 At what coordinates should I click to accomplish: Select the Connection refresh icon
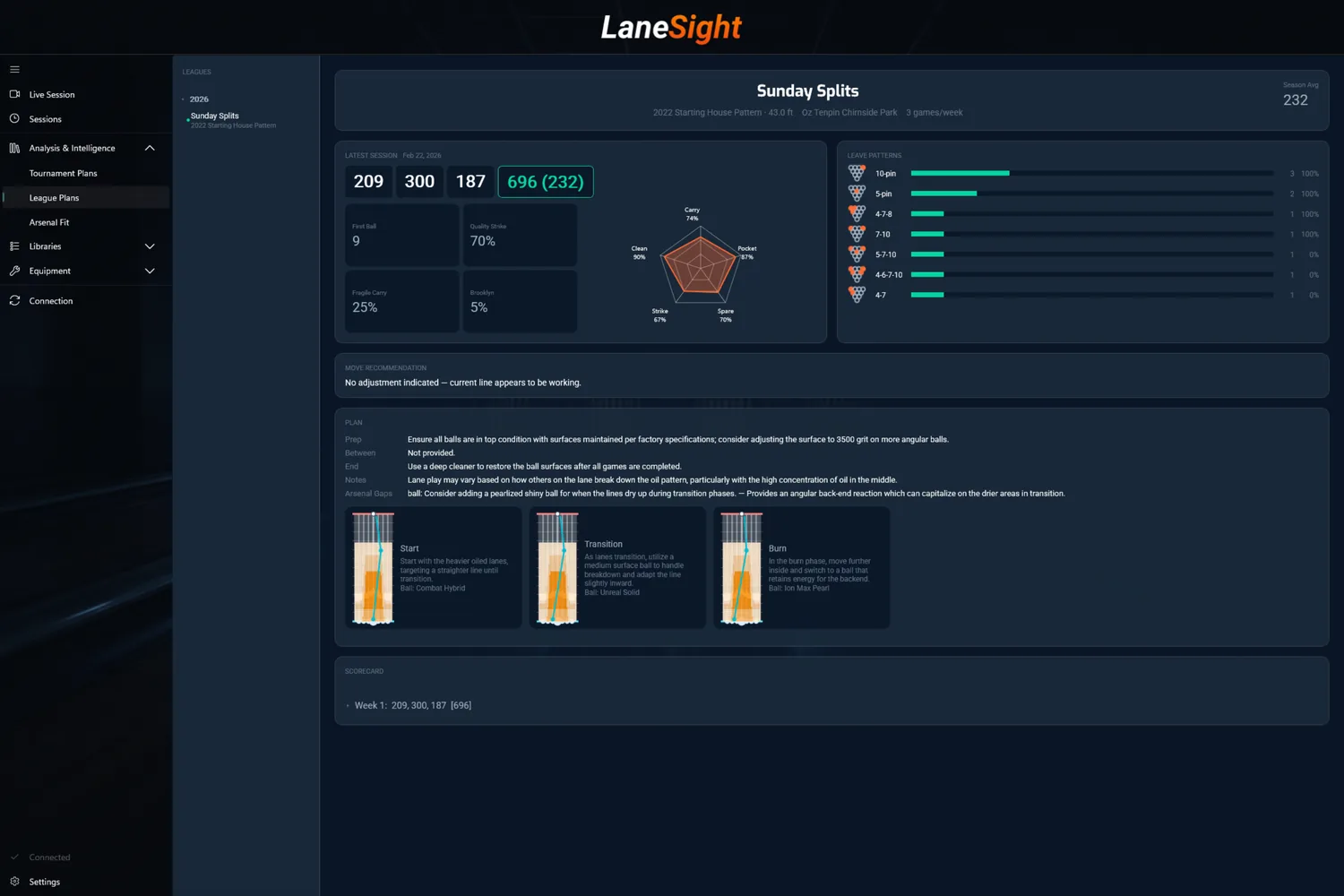pos(14,300)
